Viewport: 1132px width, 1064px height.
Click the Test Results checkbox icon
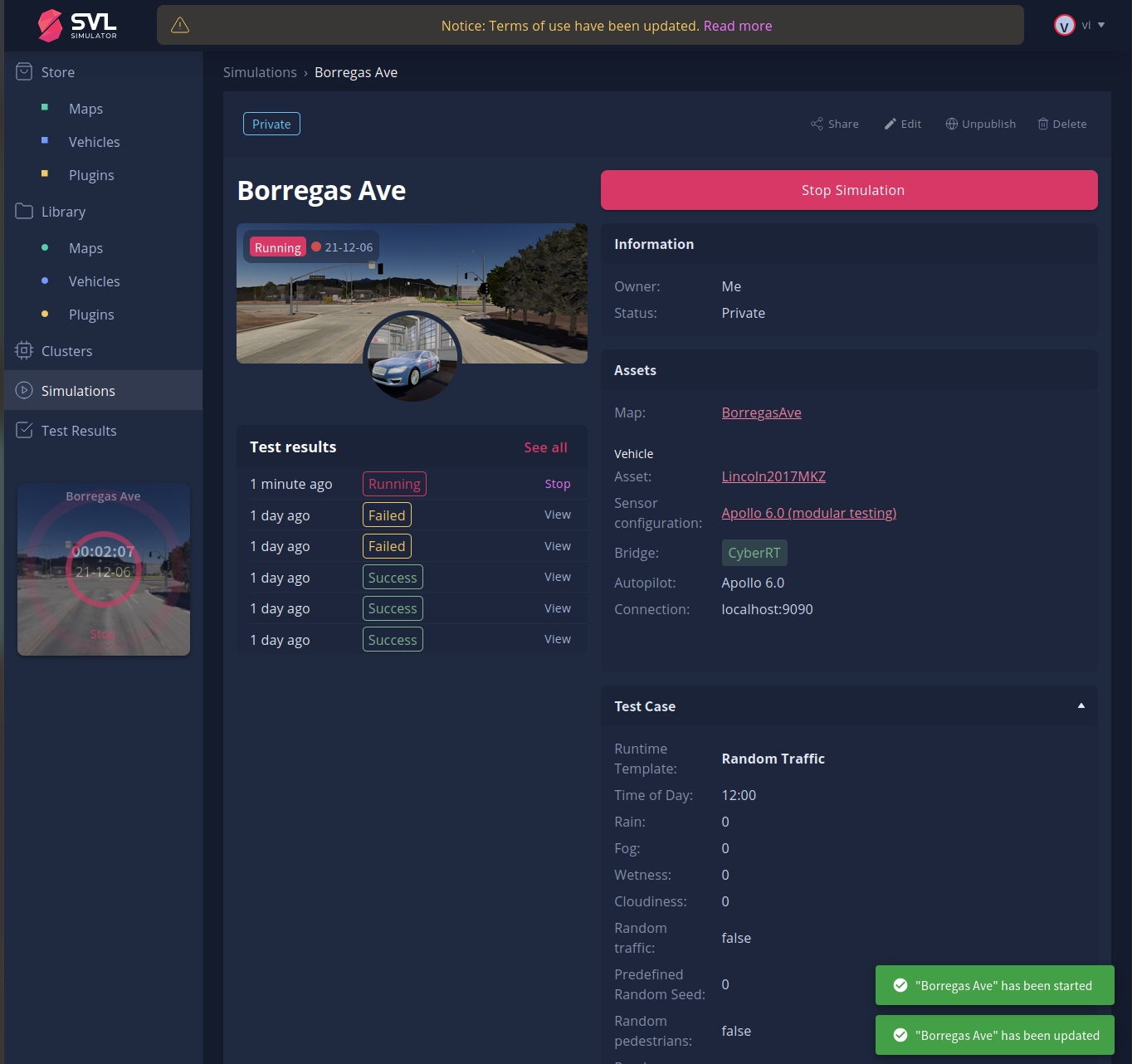[x=24, y=430]
